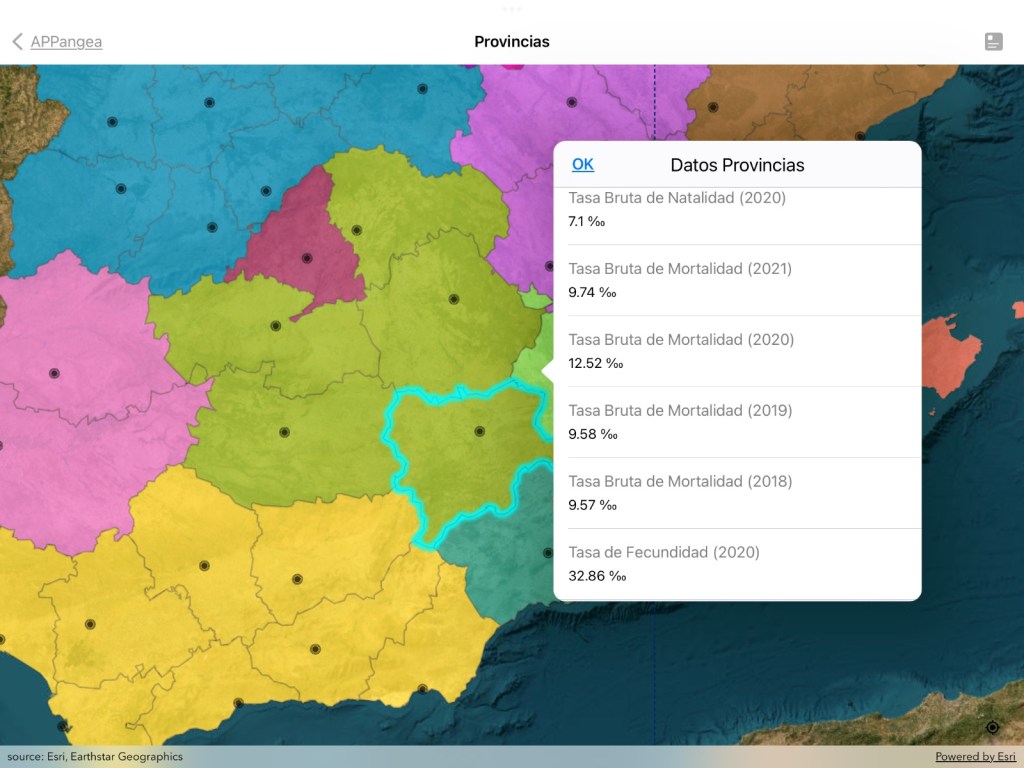The image size is (1024, 768).
Task: Open the legend panel icon
Action: click(x=993, y=41)
